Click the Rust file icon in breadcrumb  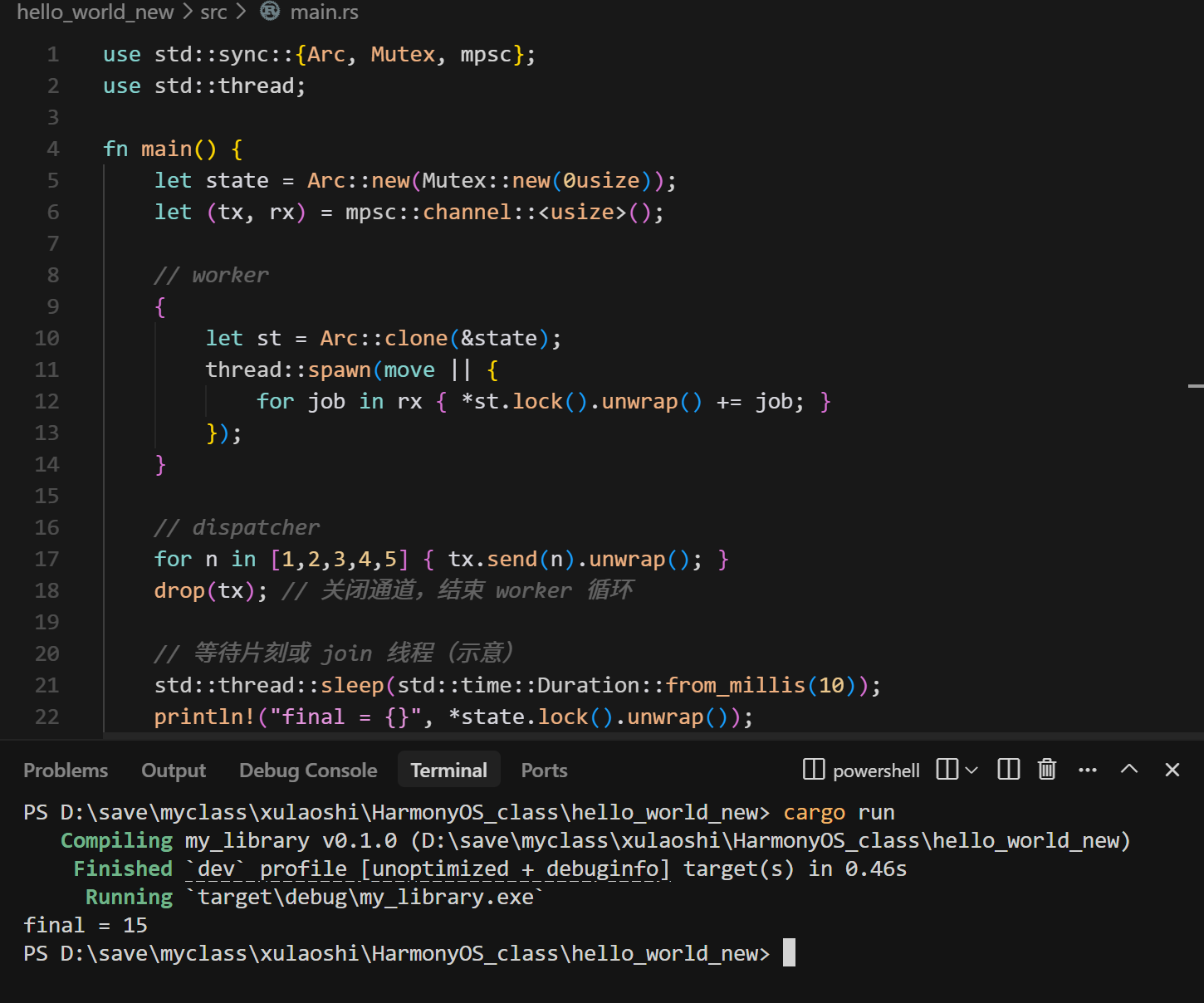[x=270, y=12]
